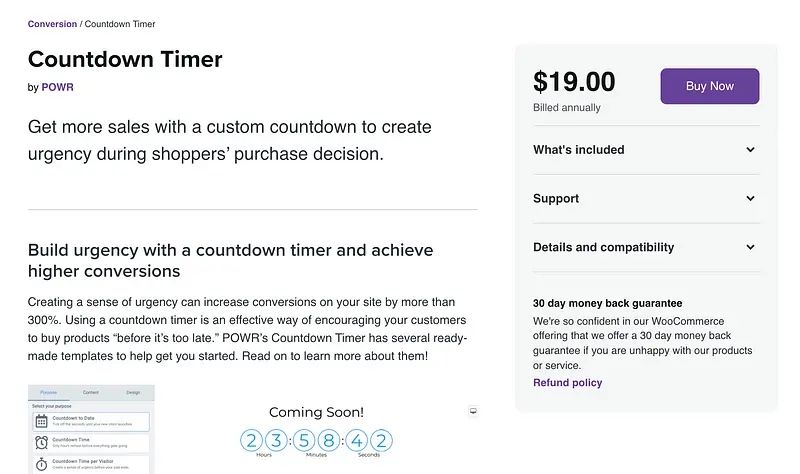
Task: Switch to the Purpose tab
Action: [48, 393]
